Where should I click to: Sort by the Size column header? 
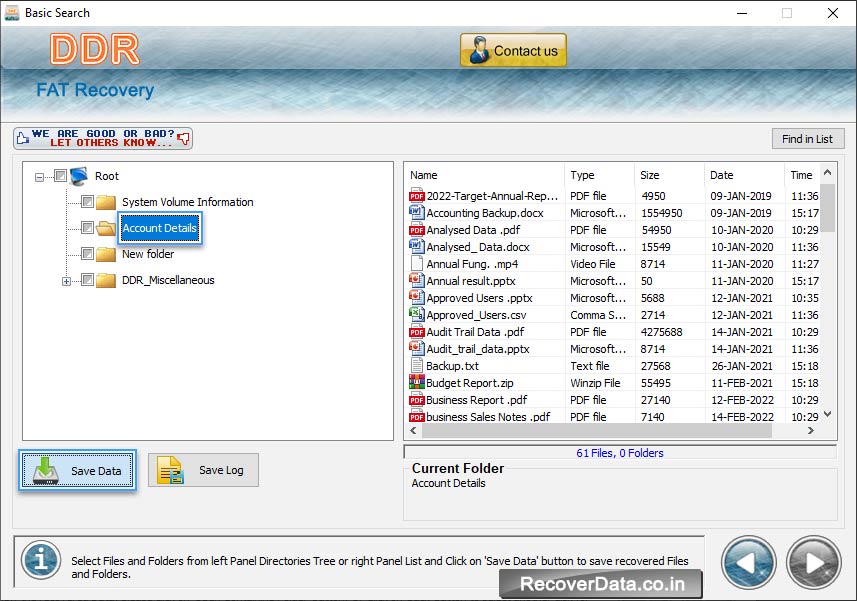[x=670, y=175]
